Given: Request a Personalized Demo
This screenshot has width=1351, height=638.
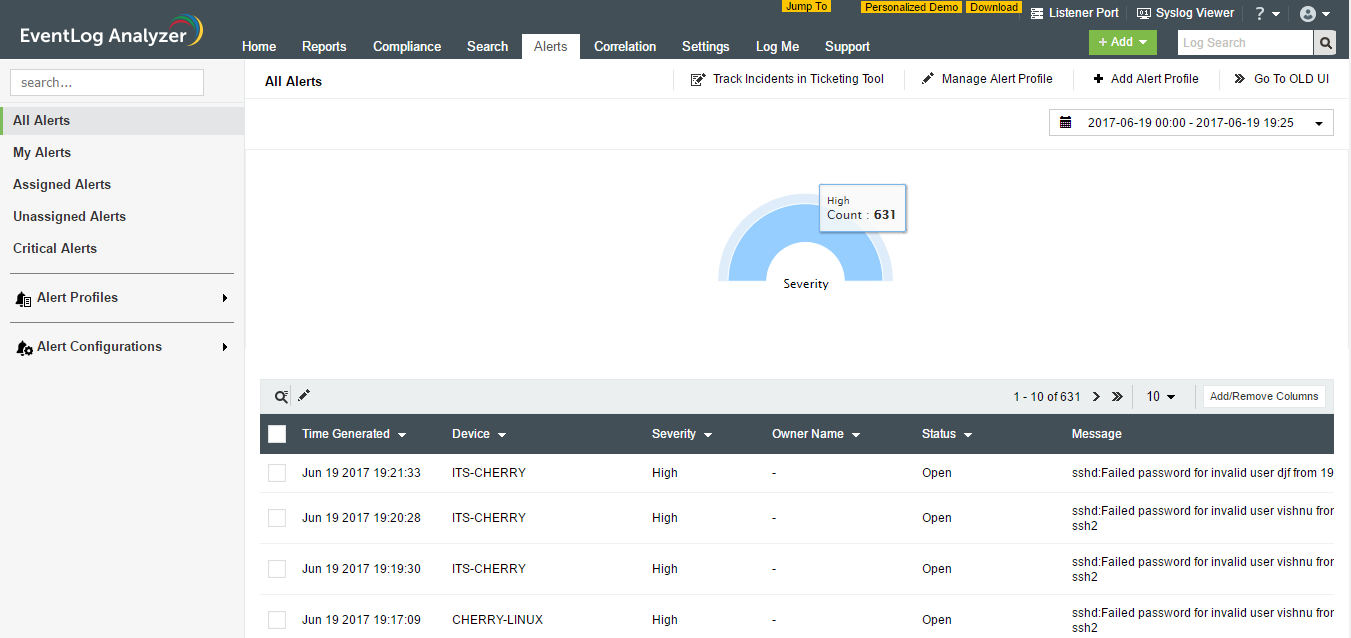Looking at the screenshot, I should pyautogui.click(x=911, y=7).
